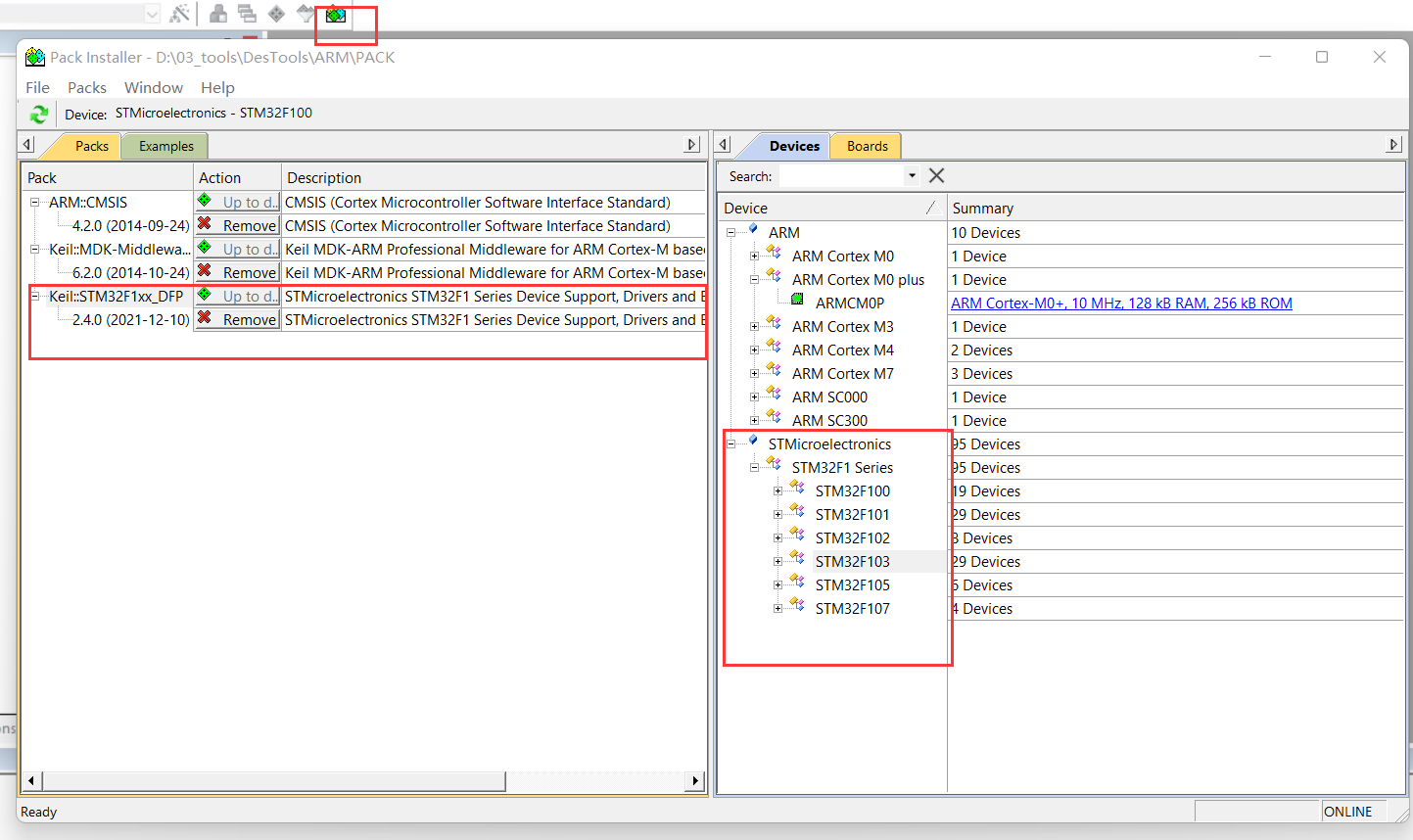Collapse the ARM::CMSIS pack node

[x=35, y=203]
